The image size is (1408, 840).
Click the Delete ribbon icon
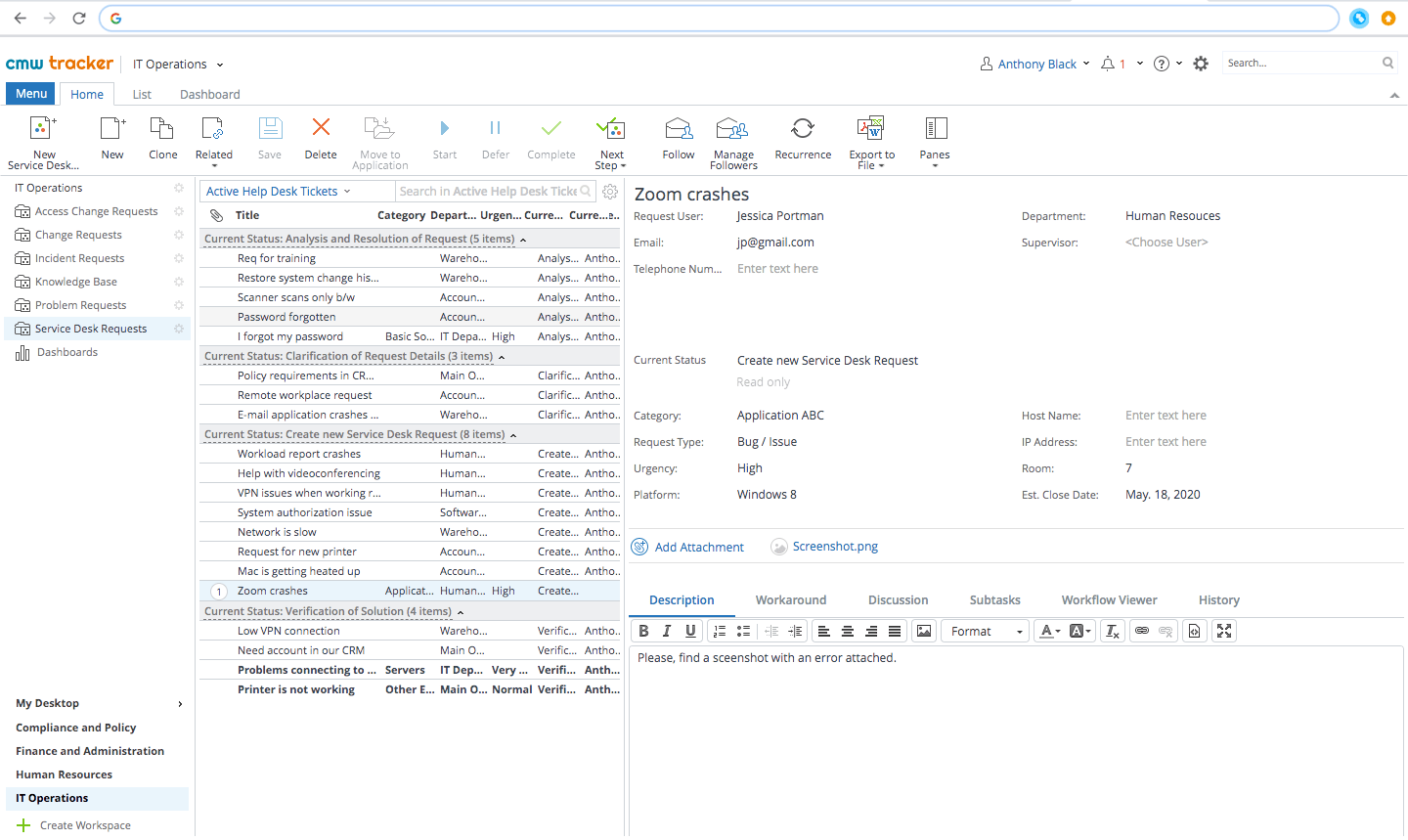tap(321, 127)
